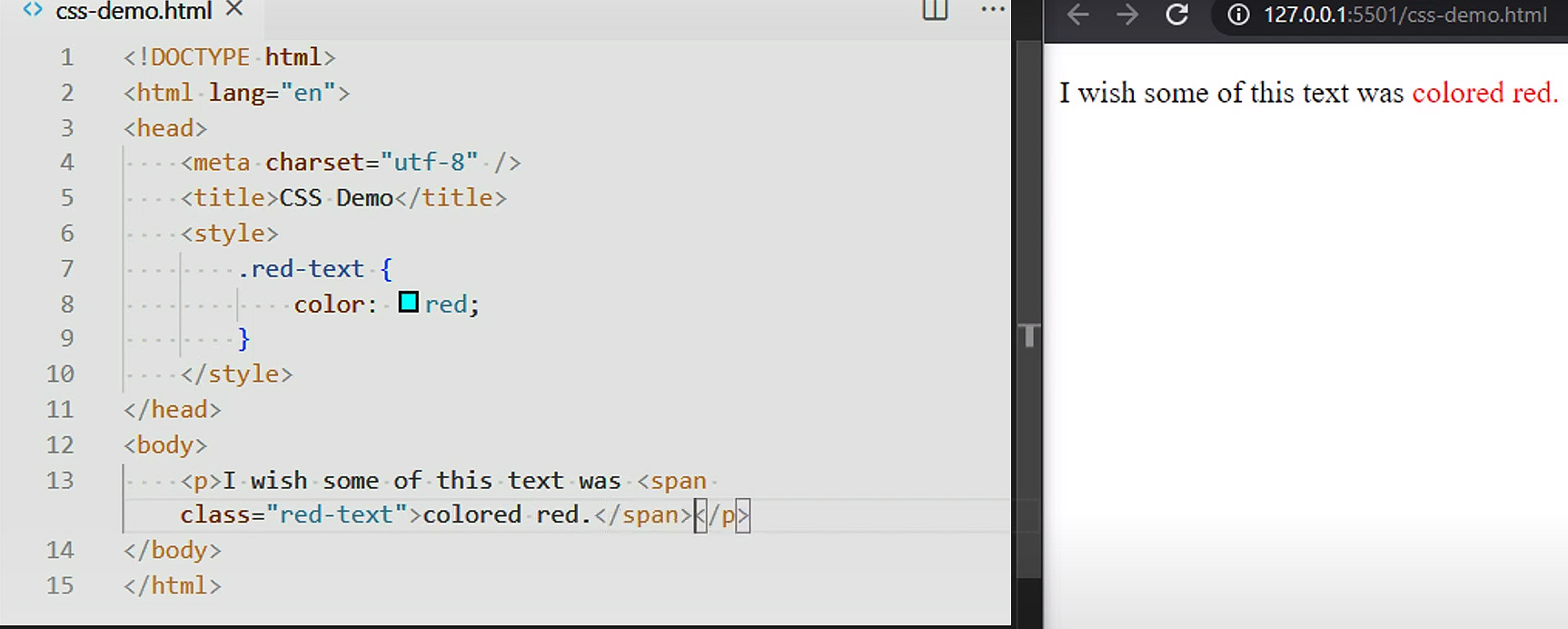
Task: Close the css-demo.html editor tab
Action: [x=234, y=9]
